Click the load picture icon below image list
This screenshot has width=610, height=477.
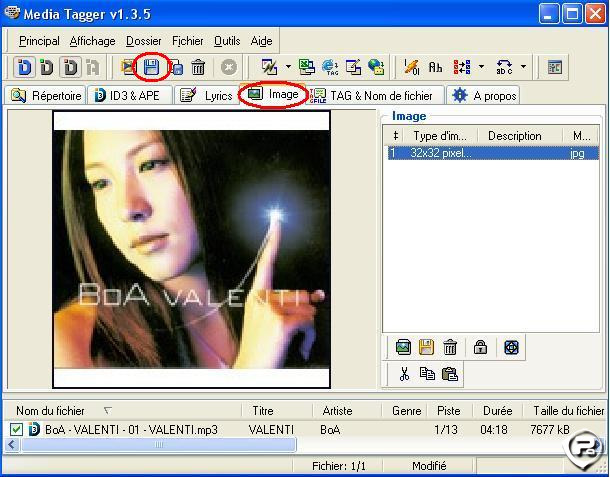(403, 347)
